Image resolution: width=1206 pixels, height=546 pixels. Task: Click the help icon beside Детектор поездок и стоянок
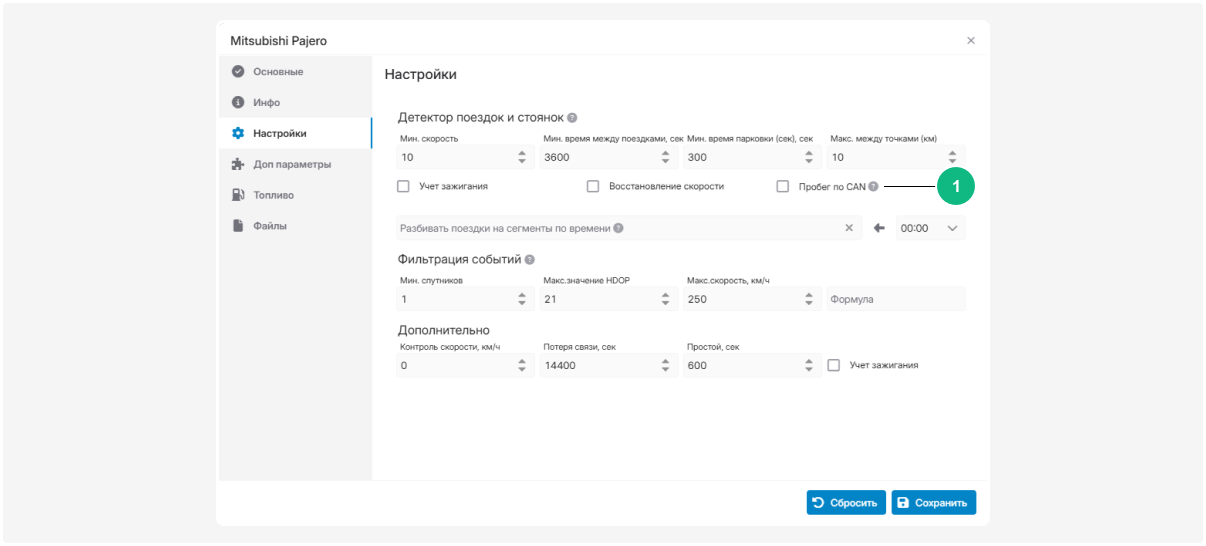coord(572,118)
